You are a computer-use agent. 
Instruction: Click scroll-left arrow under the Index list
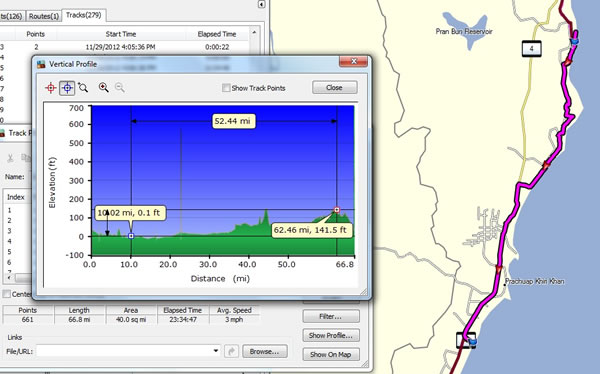pos(9,277)
